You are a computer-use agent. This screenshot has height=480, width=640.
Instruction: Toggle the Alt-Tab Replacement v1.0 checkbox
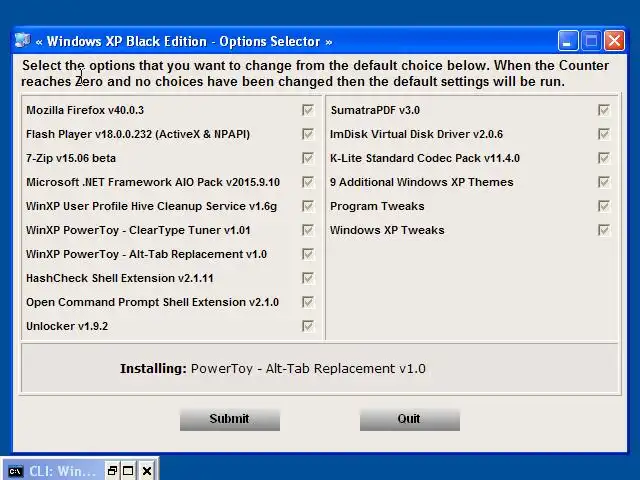(x=308, y=254)
